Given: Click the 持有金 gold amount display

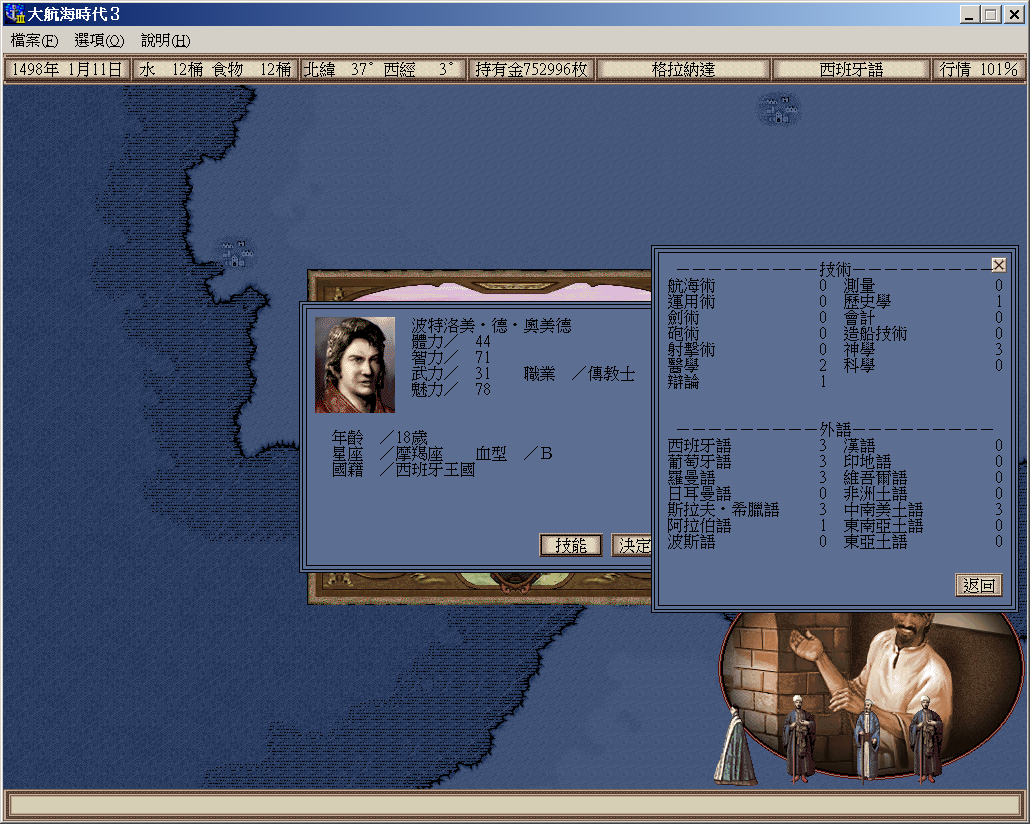Looking at the screenshot, I should (x=532, y=70).
